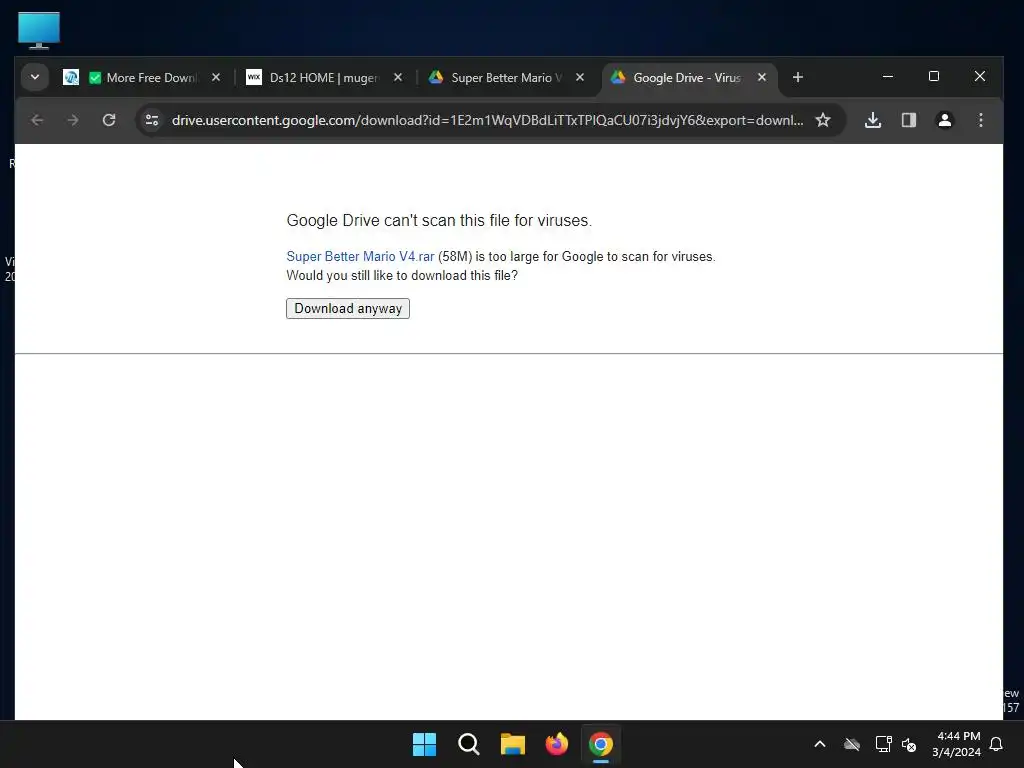Open the Windows Start menu
Viewport: 1024px width, 768px height.
[424, 744]
